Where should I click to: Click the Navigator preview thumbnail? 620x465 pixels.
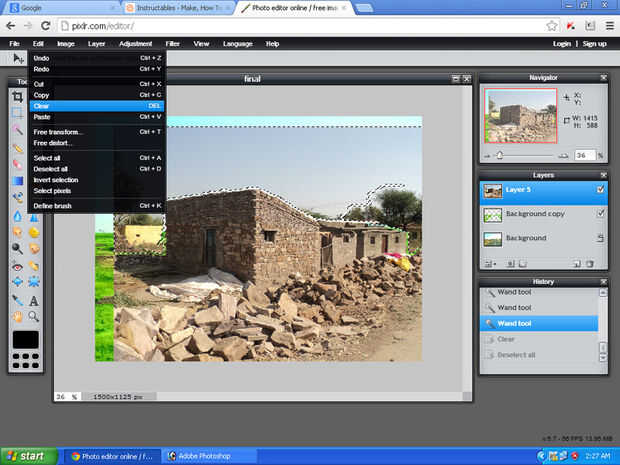[521, 115]
